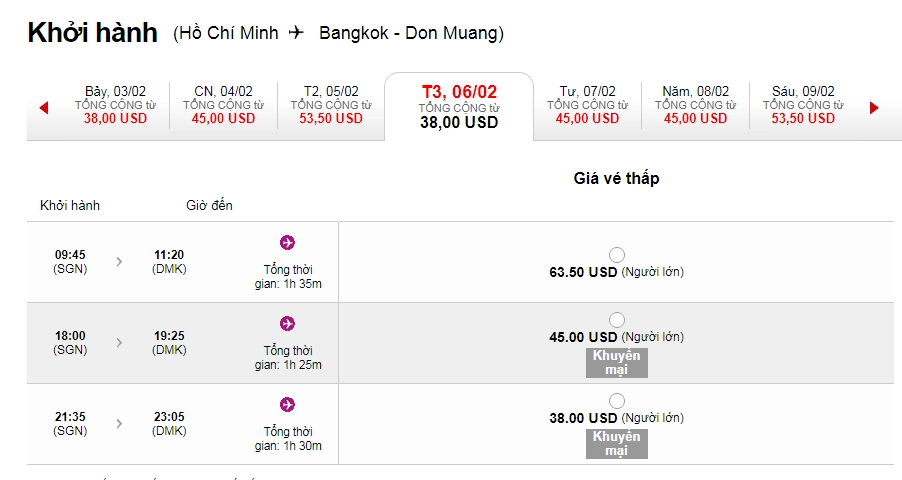This screenshot has height=480, width=902.
Task: Click the purple plane icon for 09:45 flight
Action: 288,242
